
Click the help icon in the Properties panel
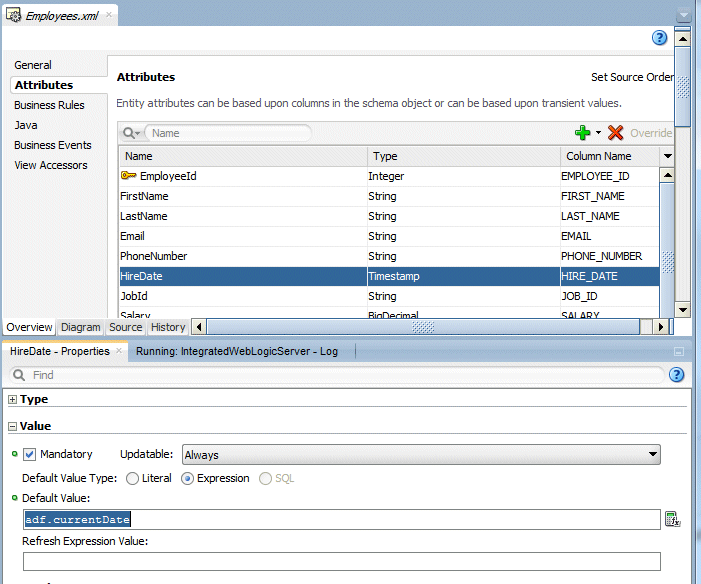pos(676,375)
